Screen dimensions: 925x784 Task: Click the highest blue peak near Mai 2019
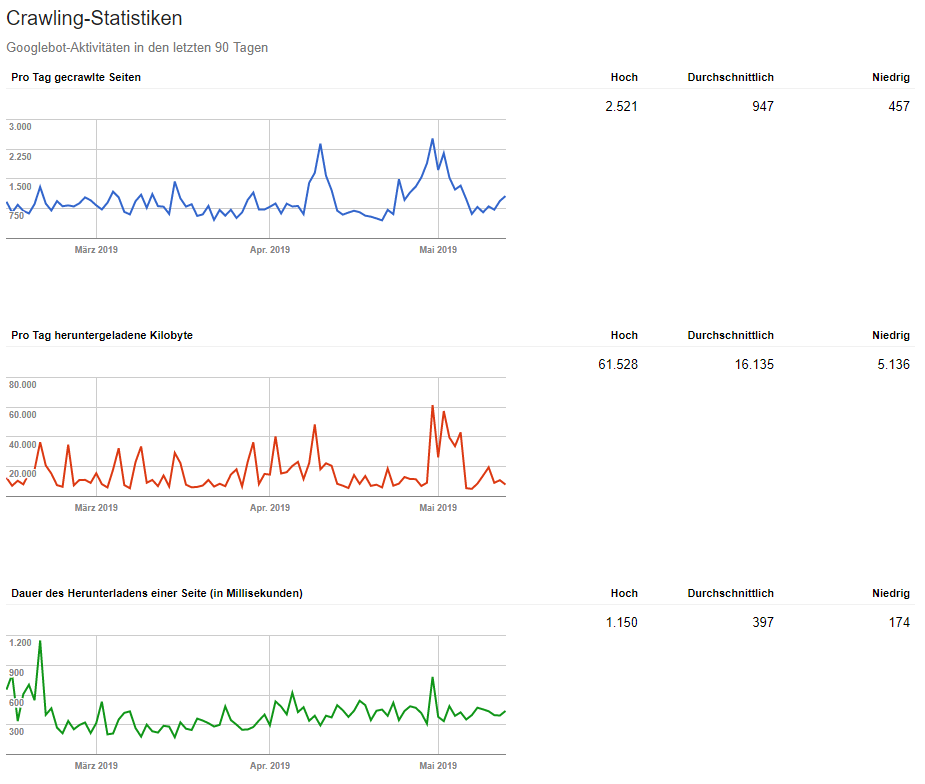click(x=432, y=139)
